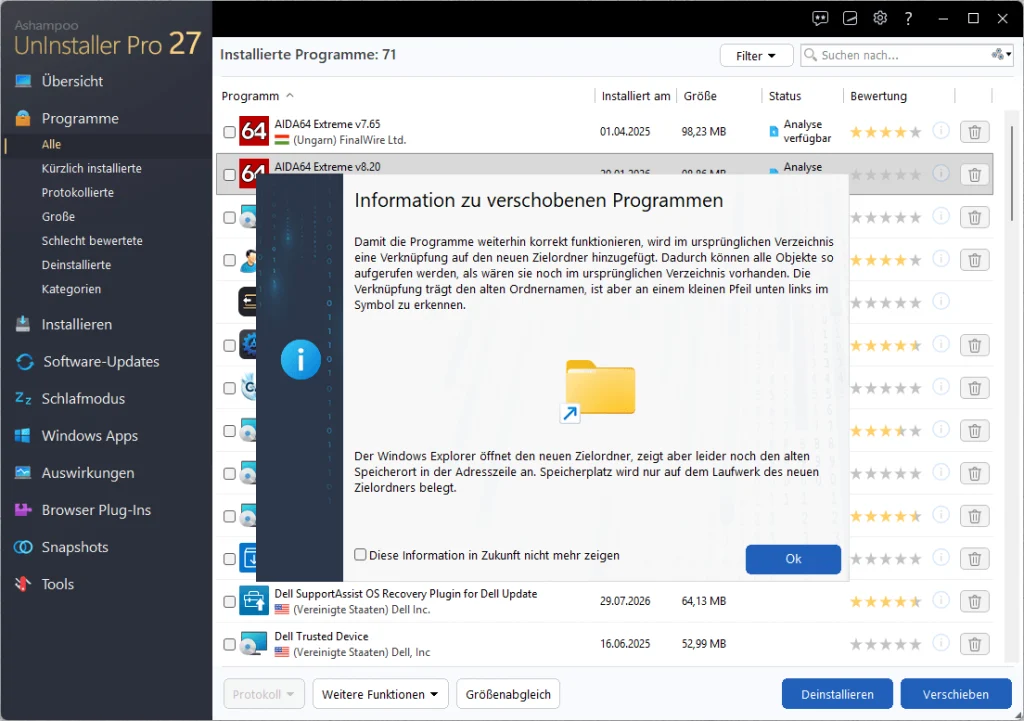Select Große in sidebar
The height and width of the screenshot is (721, 1024).
point(58,217)
